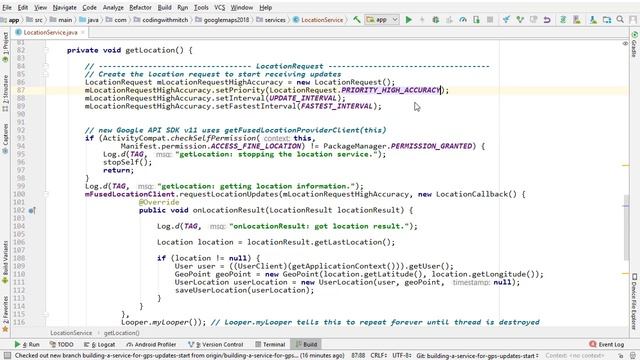
Task: Click the Apply Changes lightning icon
Action: pyautogui.click(x=422, y=19)
